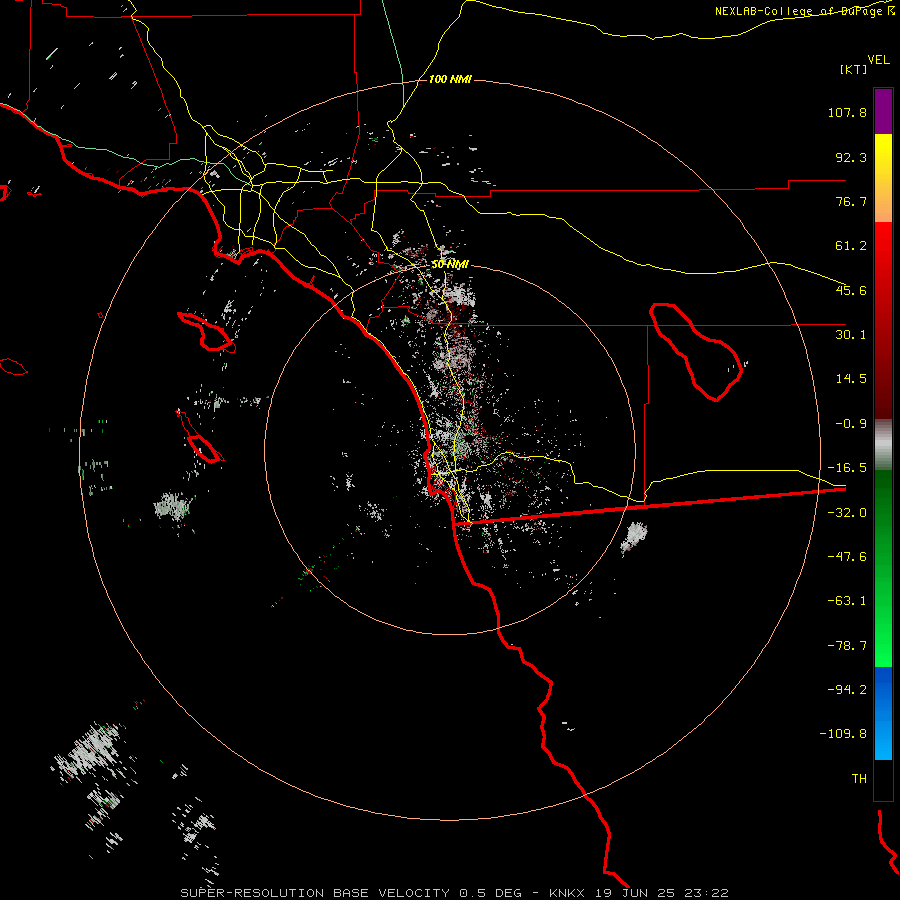Click the 50 NMI range ring label
Screen dimensions: 900x900
(x=451, y=265)
